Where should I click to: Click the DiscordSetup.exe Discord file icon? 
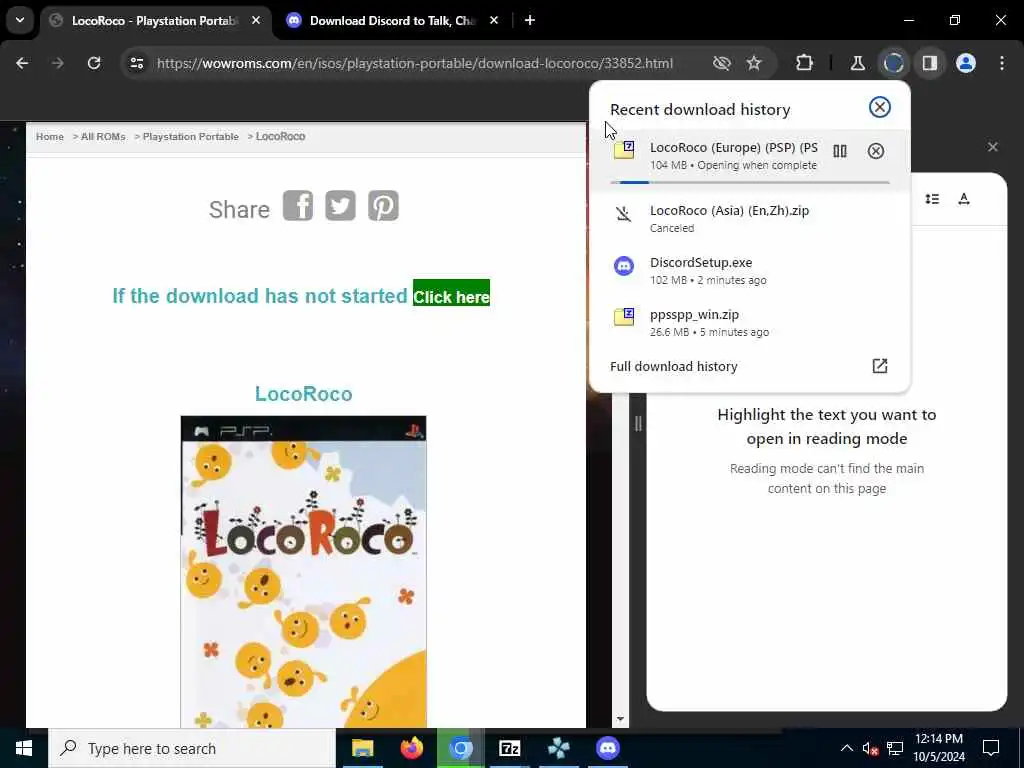(624, 266)
